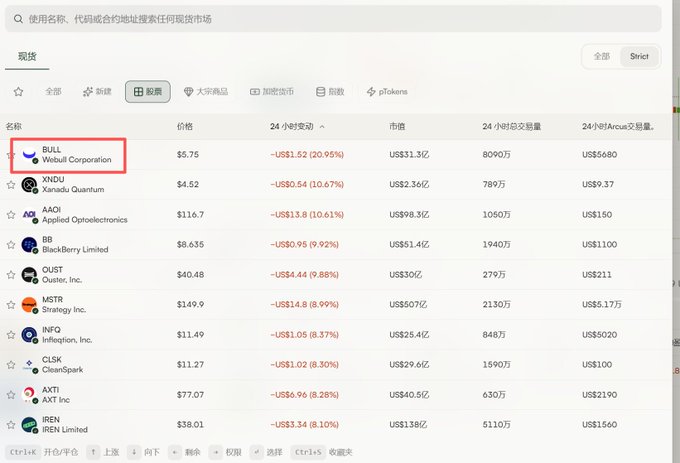680x463 pixels.
Task: Favorite the OUST row with its star
Action: pyautogui.click(x=11, y=275)
